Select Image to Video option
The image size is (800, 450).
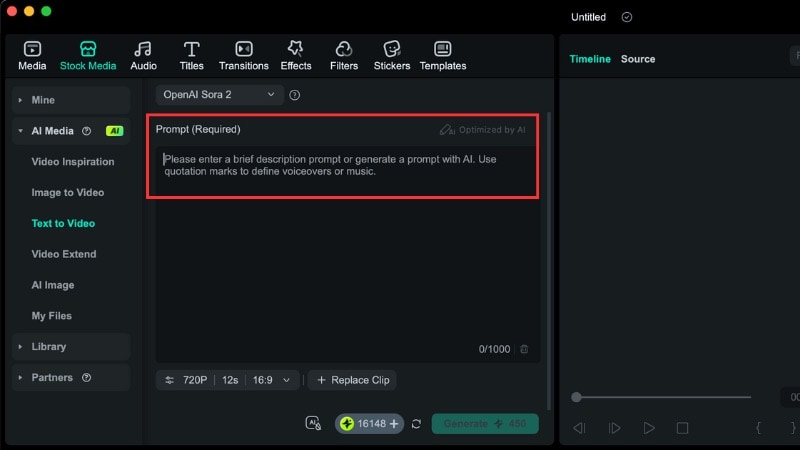pos(67,192)
